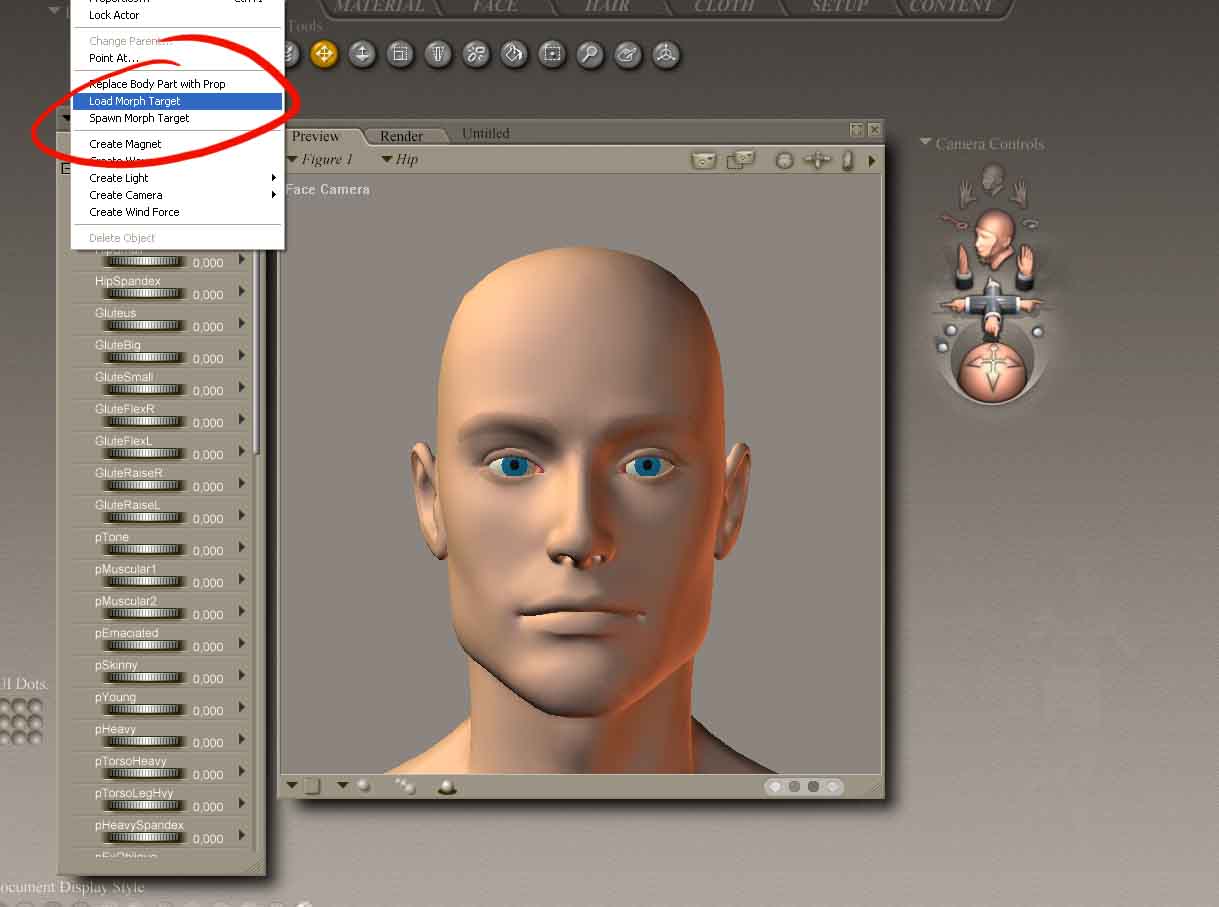Image resolution: width=1219 pixels, height=907 pixels.
Task: Open the CLOTH room tab
Action: point(724,7)
